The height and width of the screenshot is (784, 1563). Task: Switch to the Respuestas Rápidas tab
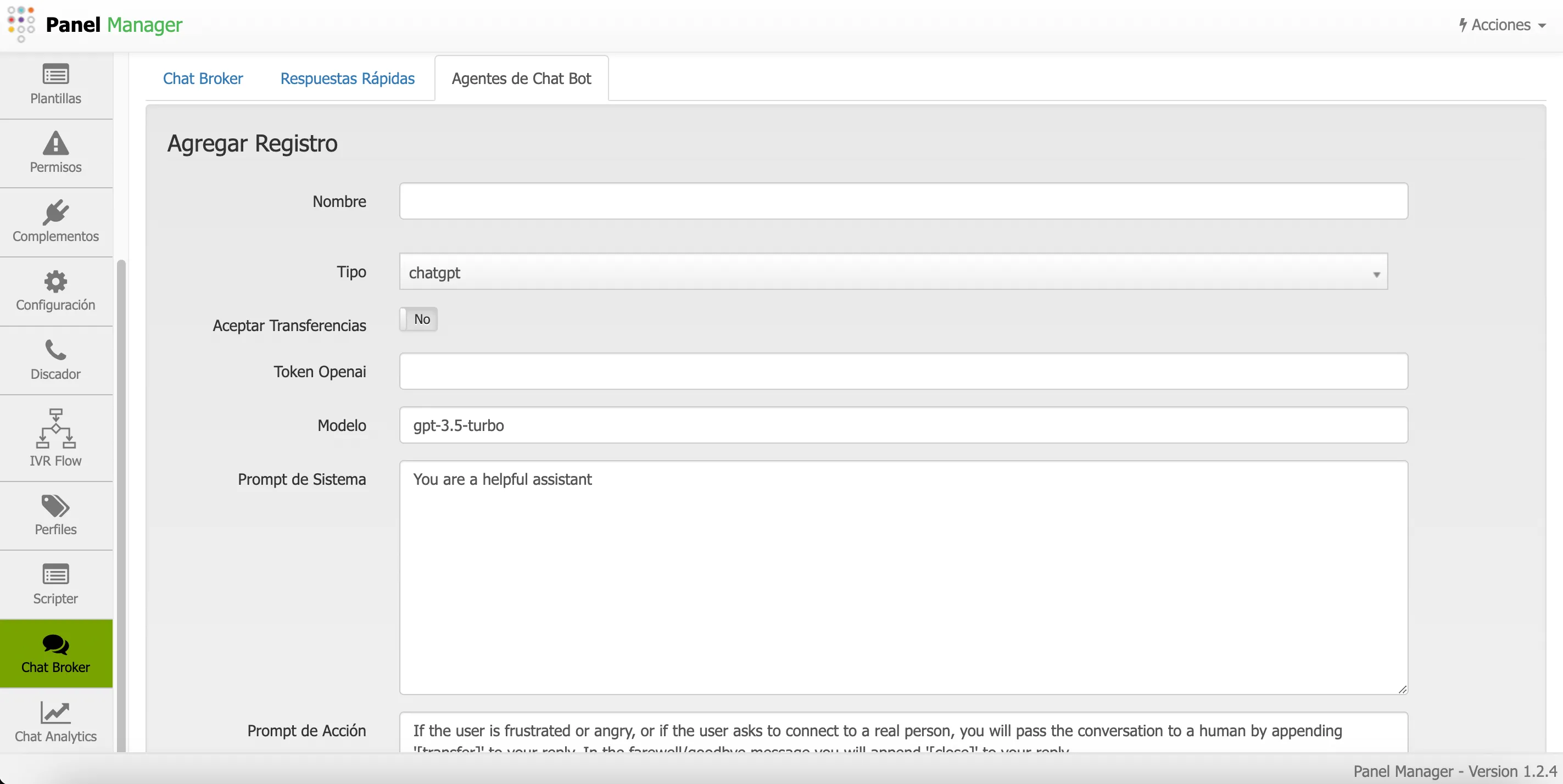click(347, 78)
